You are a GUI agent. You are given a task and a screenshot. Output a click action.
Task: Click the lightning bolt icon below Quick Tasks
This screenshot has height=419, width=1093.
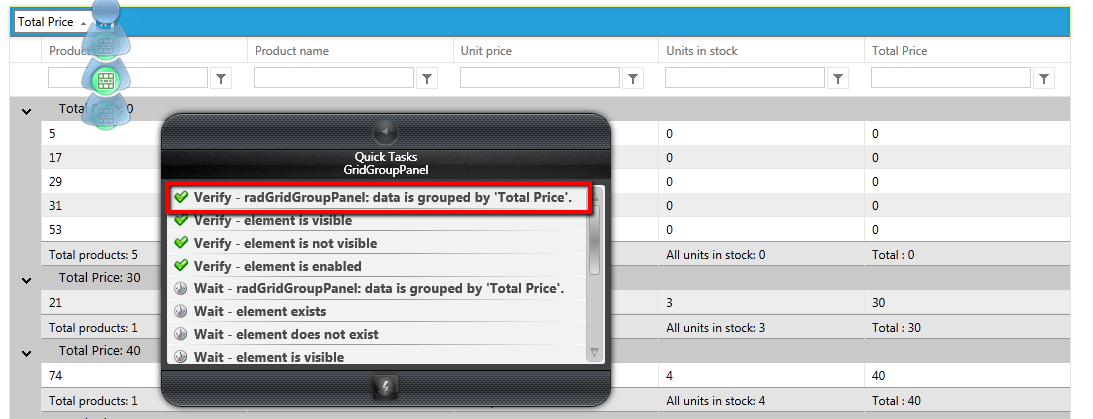[x=385, y=387]
